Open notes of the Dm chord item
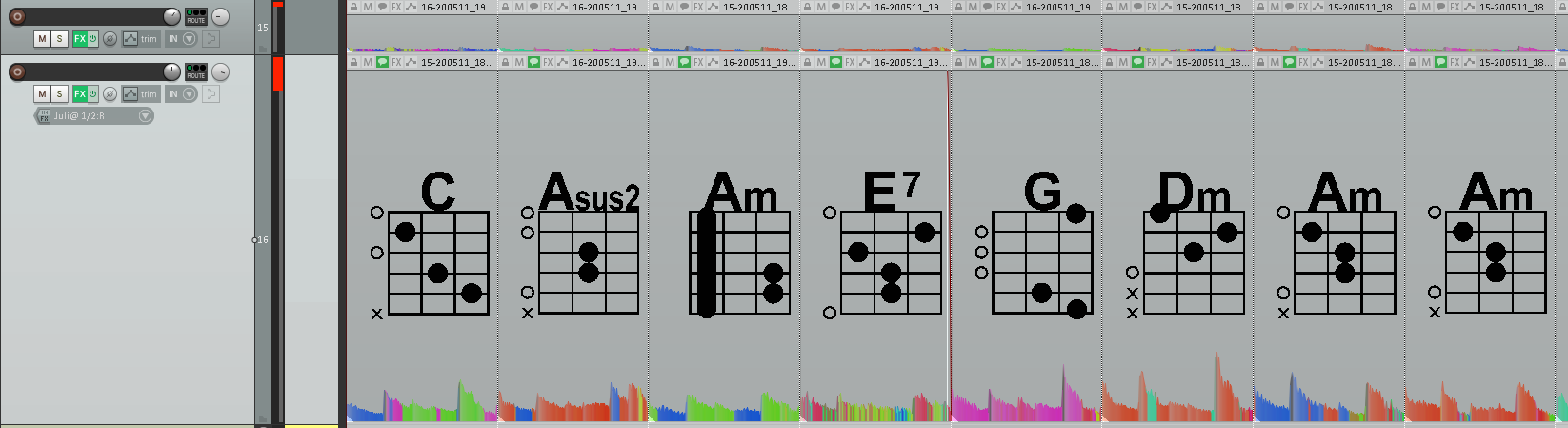 point(1137,62)
